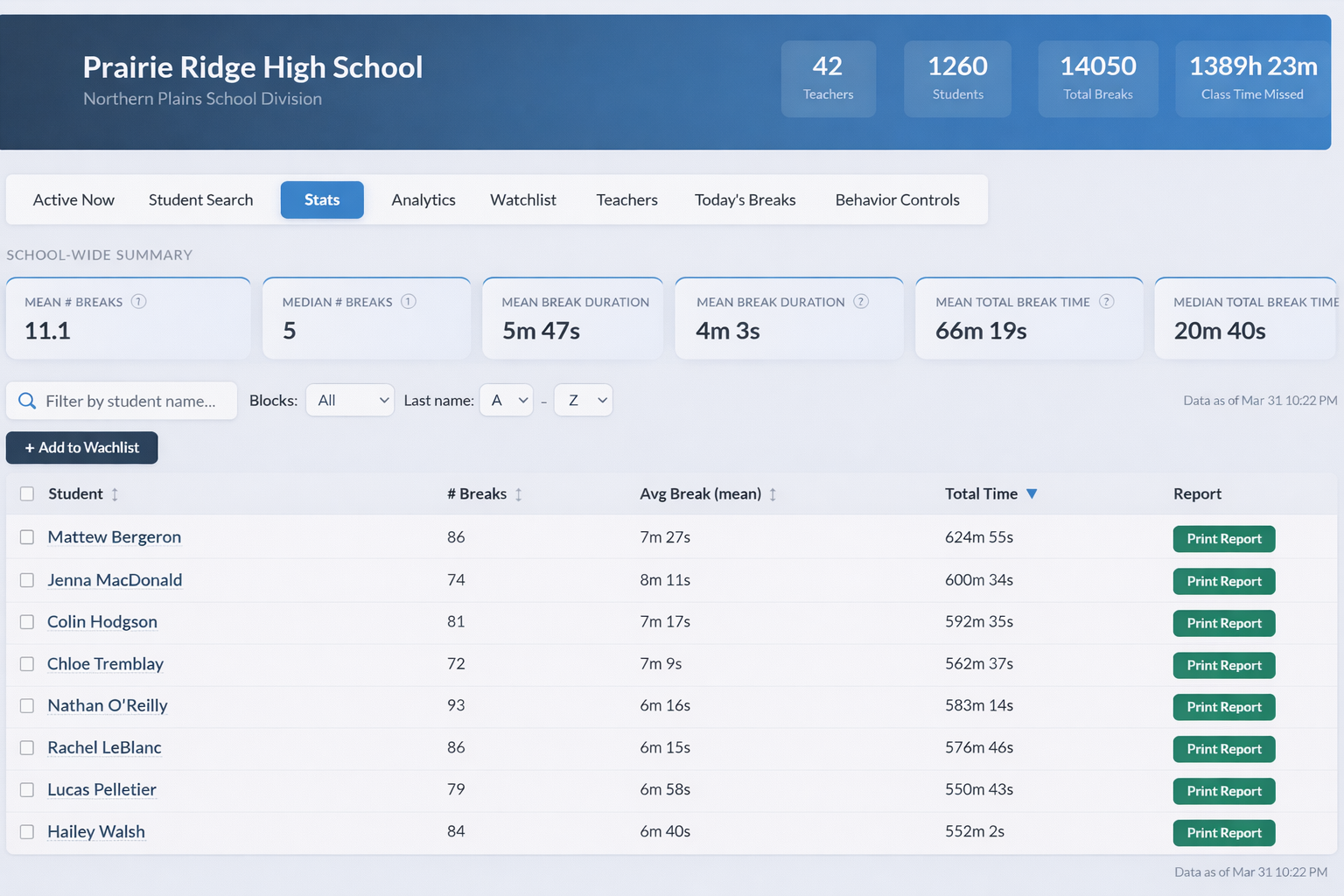Viewport: 1344px width, 896px height.
Task: Open the Blocks dropdown
Action: click(x=349, y=400)
